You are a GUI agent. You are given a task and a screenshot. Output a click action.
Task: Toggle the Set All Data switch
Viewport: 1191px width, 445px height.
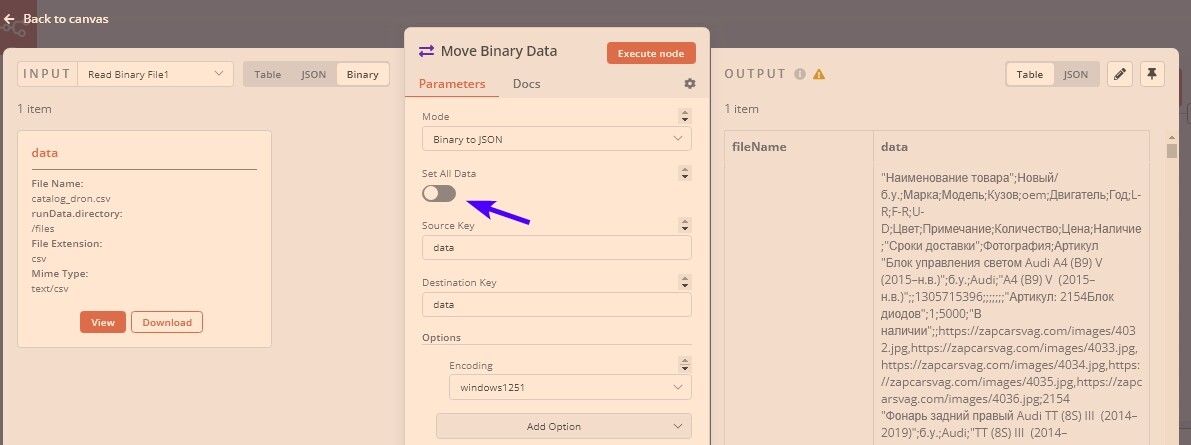tap(439, 194)
